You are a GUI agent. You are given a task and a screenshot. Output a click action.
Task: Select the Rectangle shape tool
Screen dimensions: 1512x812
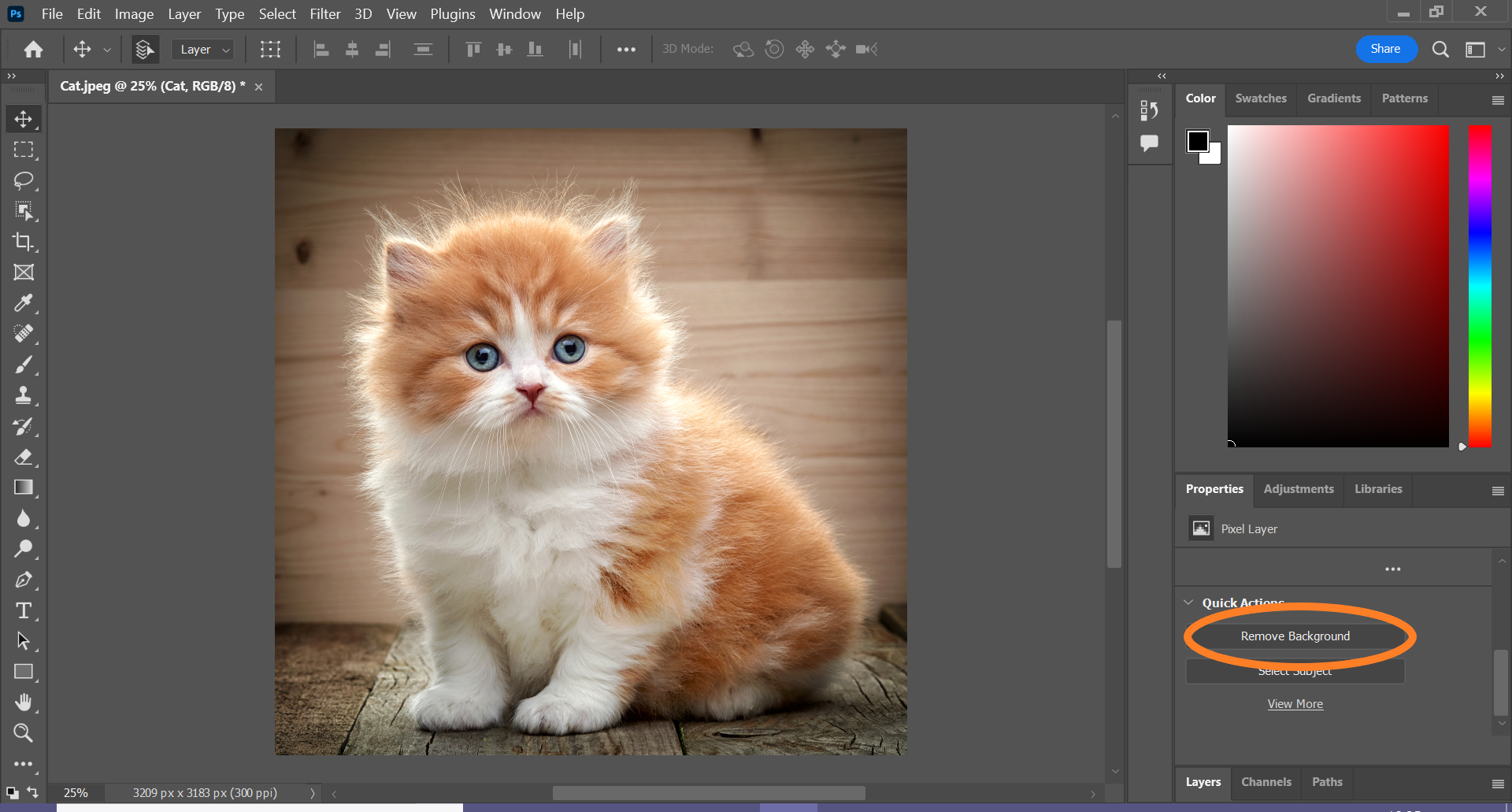24,672
